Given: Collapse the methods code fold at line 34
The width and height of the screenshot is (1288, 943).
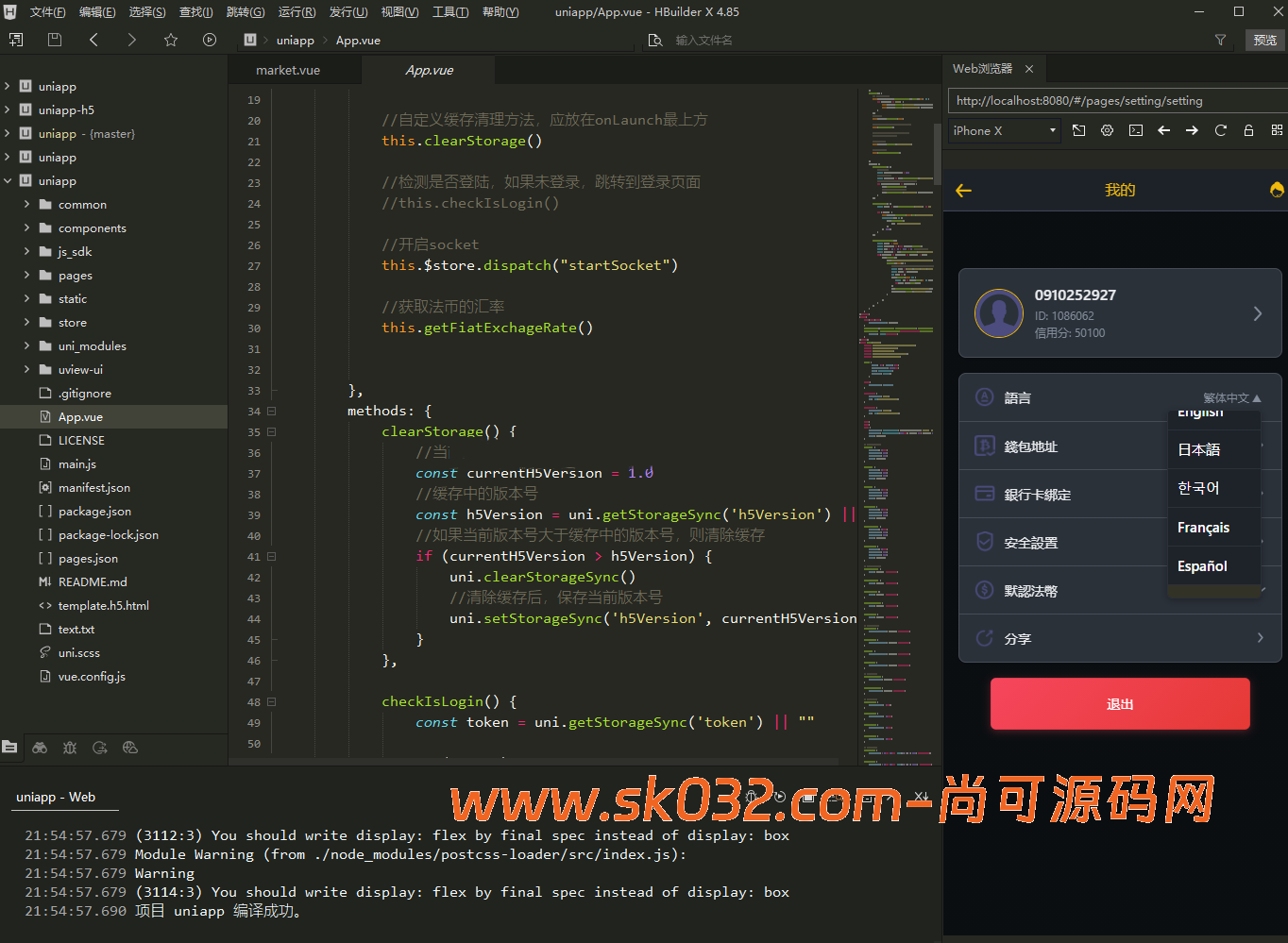Looking at the screenshot, I should point(271,412).
